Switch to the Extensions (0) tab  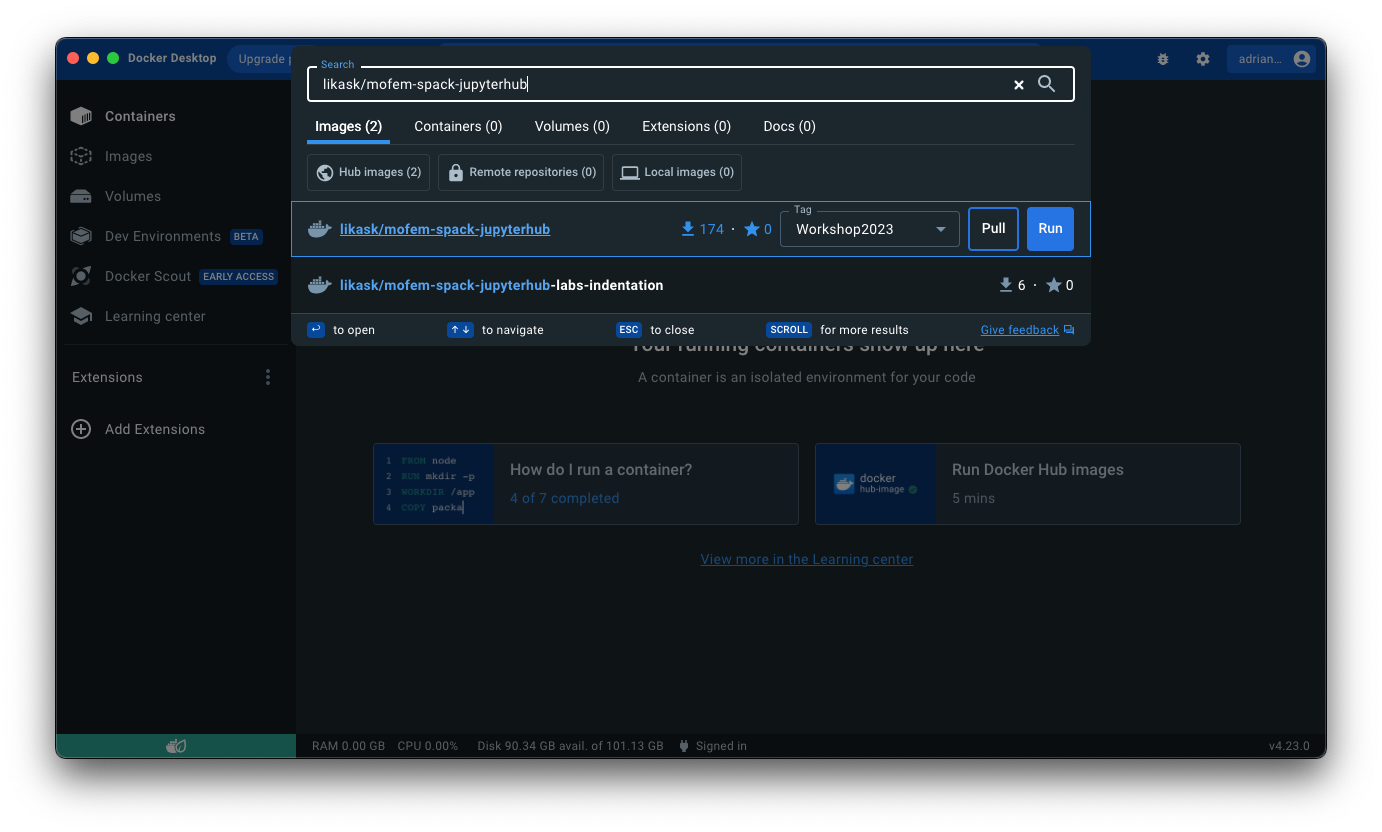coord(686,126)
